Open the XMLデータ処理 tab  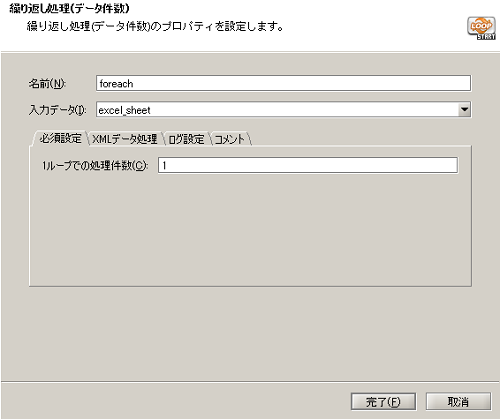point(124,139)
